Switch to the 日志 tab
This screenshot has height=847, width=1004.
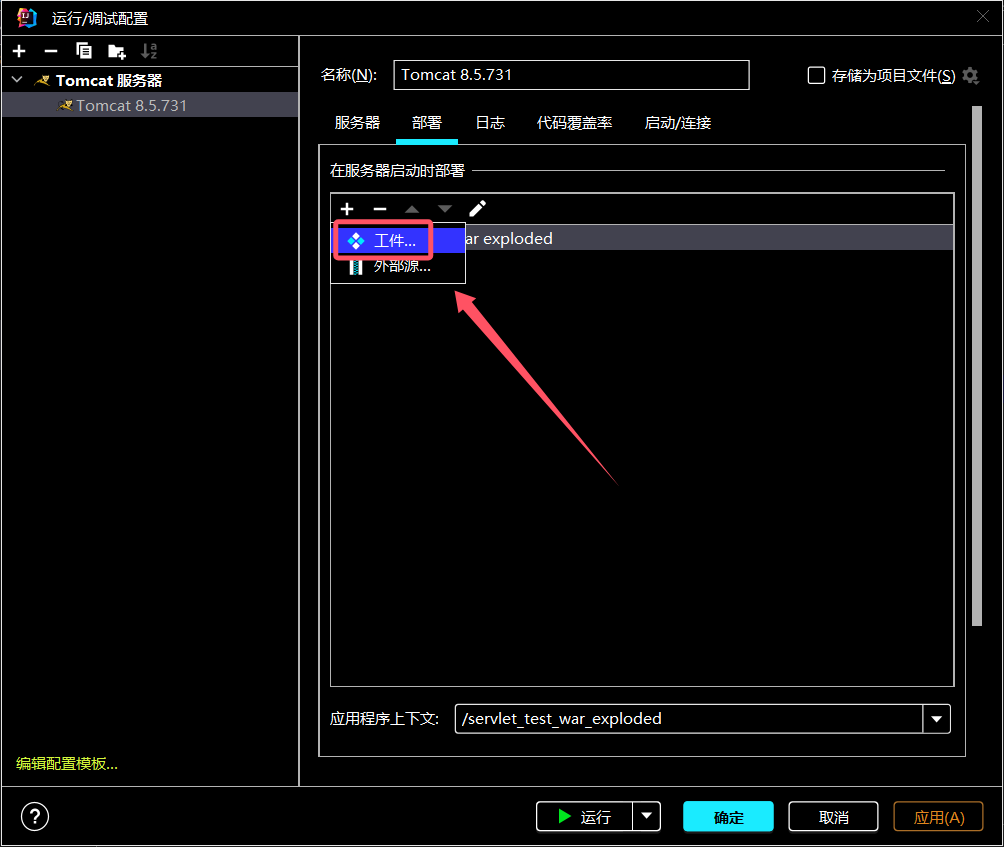tap(490, 122)
